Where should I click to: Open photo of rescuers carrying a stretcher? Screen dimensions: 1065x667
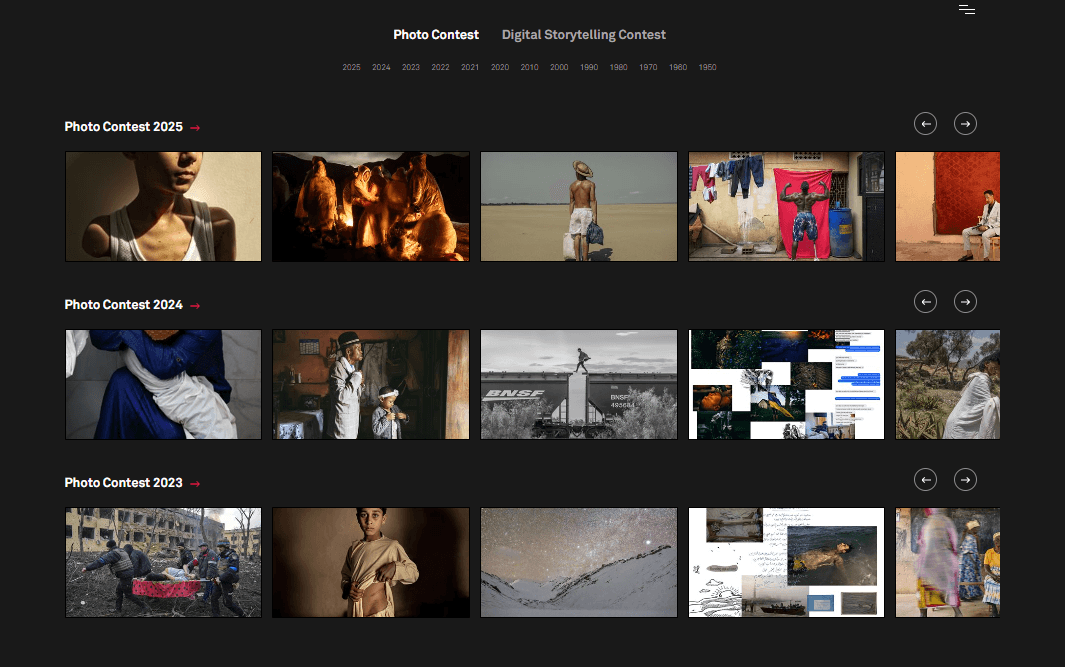click(163, 563)
